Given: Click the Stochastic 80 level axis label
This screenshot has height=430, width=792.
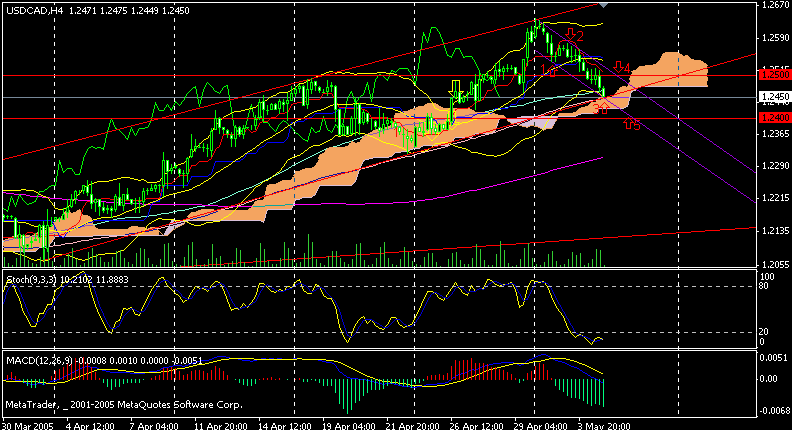Looking at the screenshot, I should pos(766,287).
